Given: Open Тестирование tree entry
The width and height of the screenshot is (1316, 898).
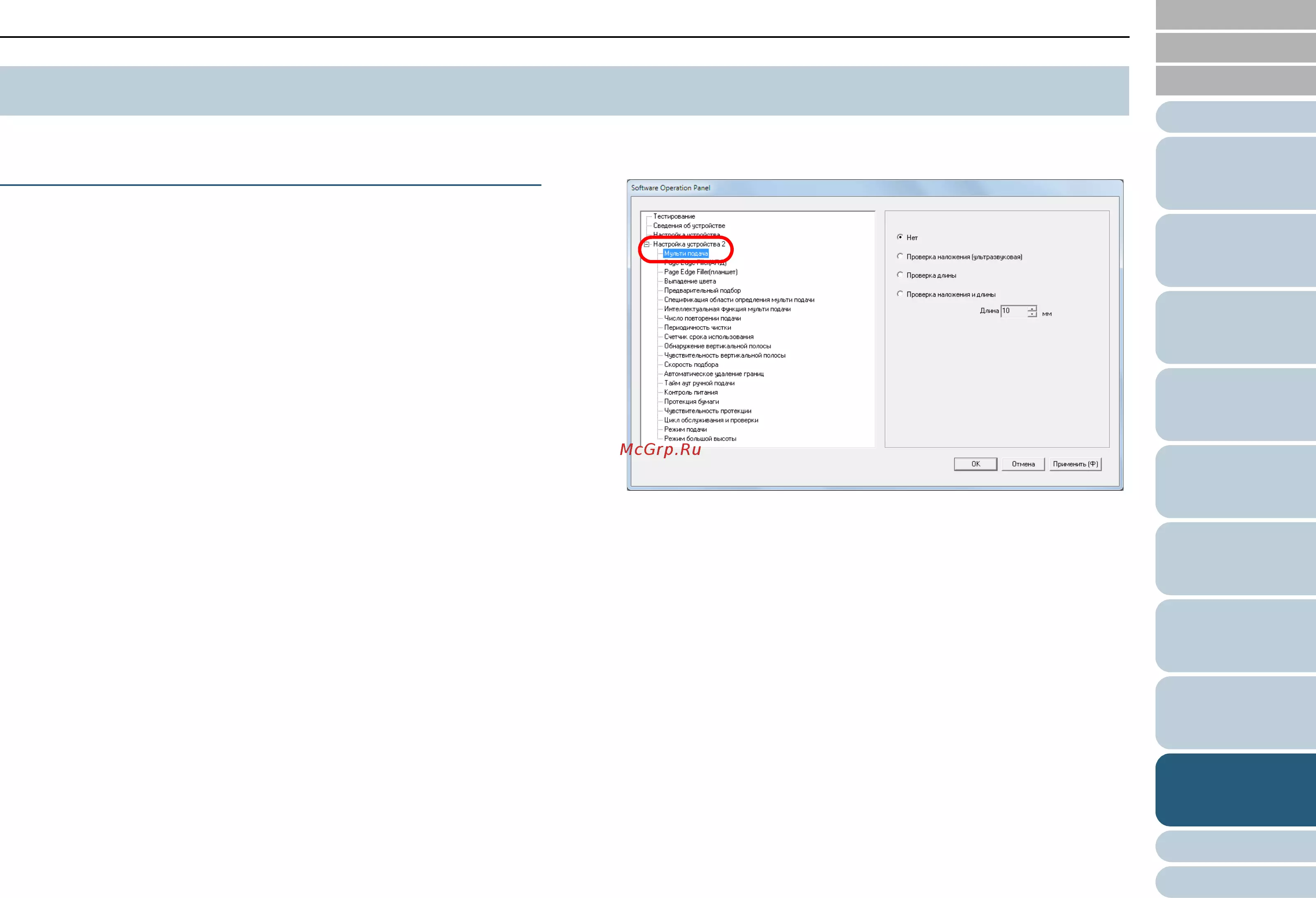Looking at the screenshot, I should [x=674, y=216].
